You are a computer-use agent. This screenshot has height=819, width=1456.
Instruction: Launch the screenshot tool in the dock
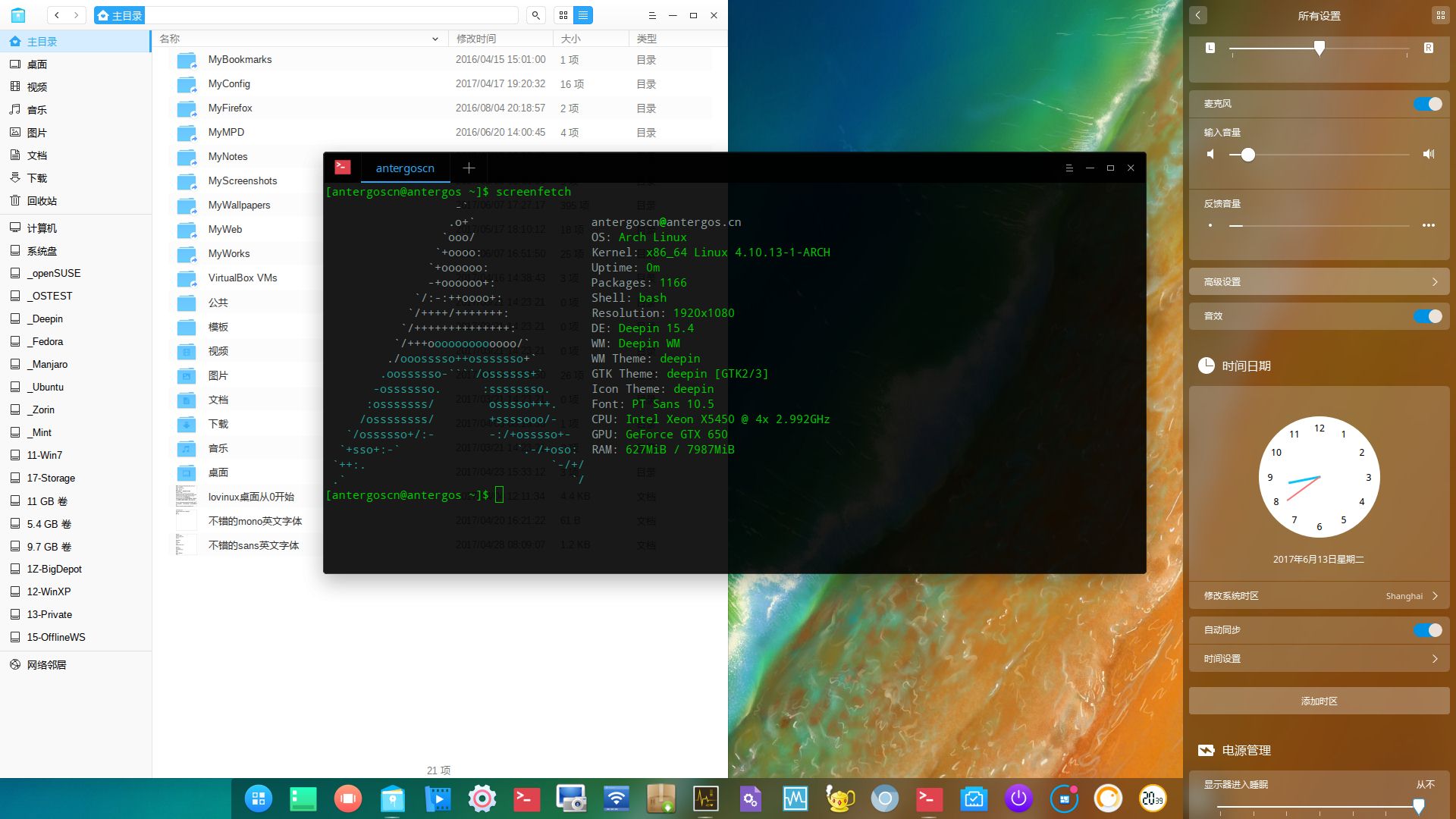point(571,798)
